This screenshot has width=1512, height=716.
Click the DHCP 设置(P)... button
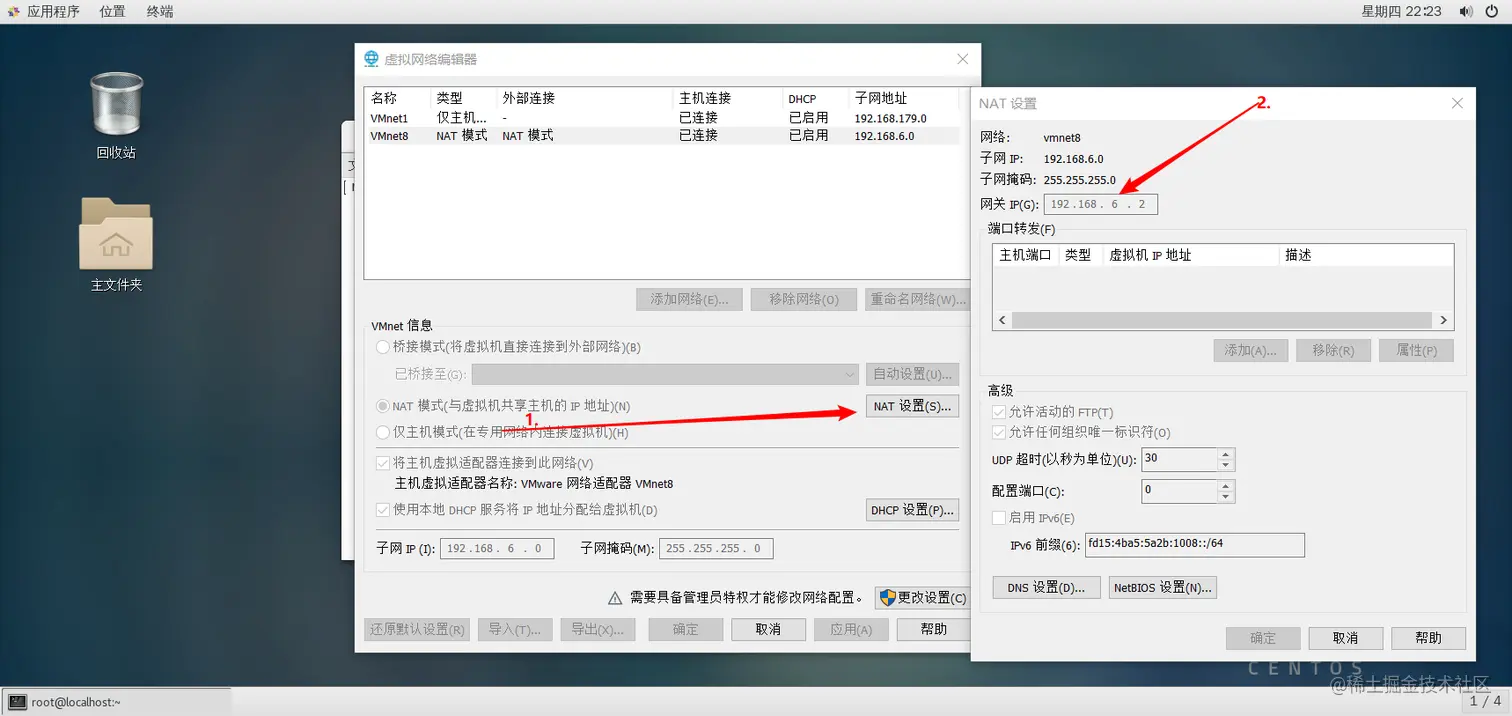click(912, 510)
